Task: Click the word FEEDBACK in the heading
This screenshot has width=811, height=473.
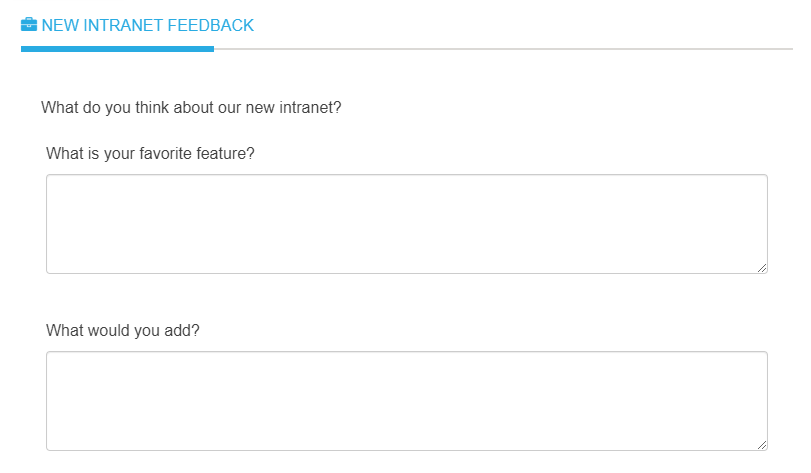Action: point(209,25)
